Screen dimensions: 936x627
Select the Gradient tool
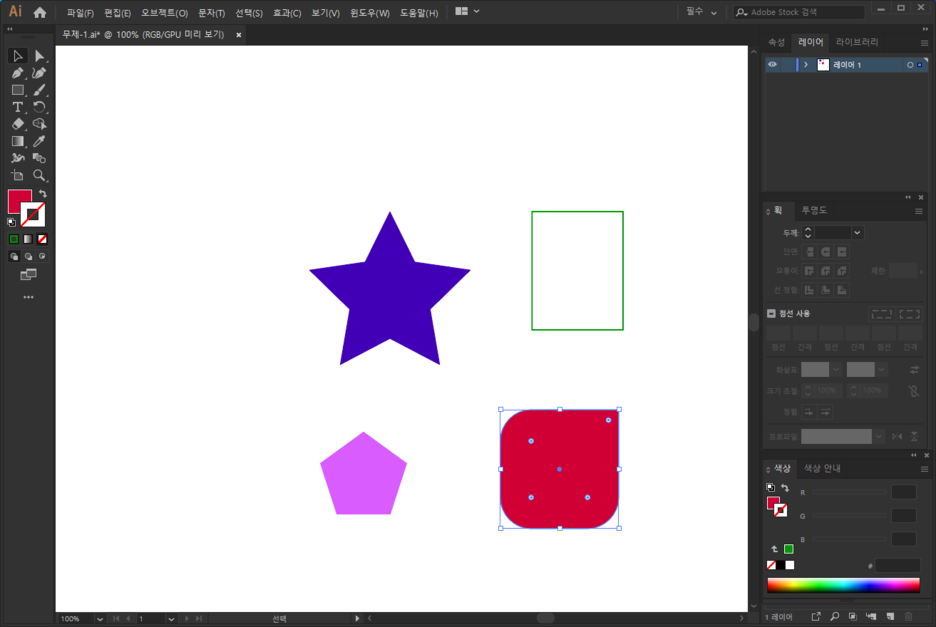(x=17, y=142)
